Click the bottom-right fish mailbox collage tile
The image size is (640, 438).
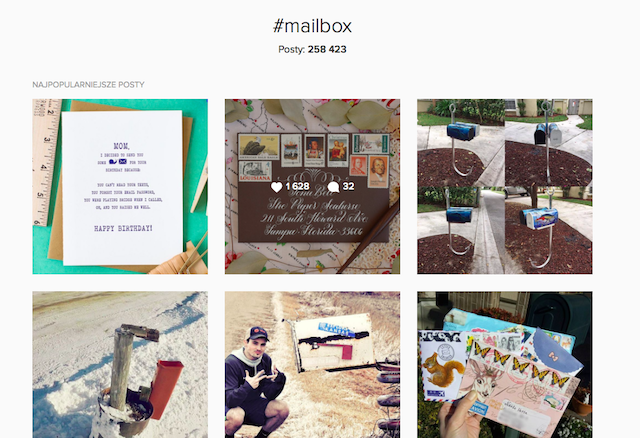[x=549, y=230]
